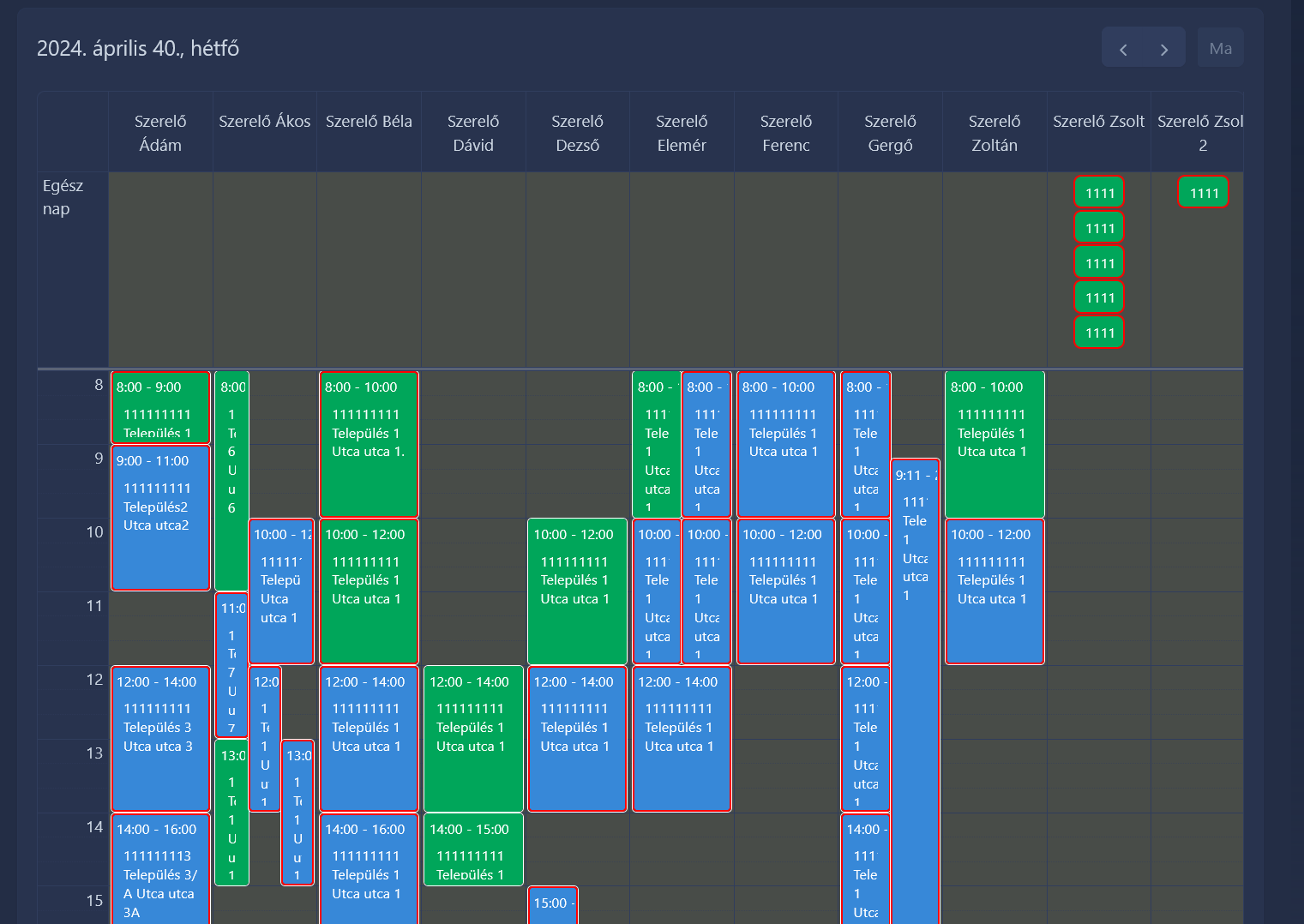1304x924 pixels.
Task: Select the Szerelő Zsolt 2 column header
Action: point(1199,133)
